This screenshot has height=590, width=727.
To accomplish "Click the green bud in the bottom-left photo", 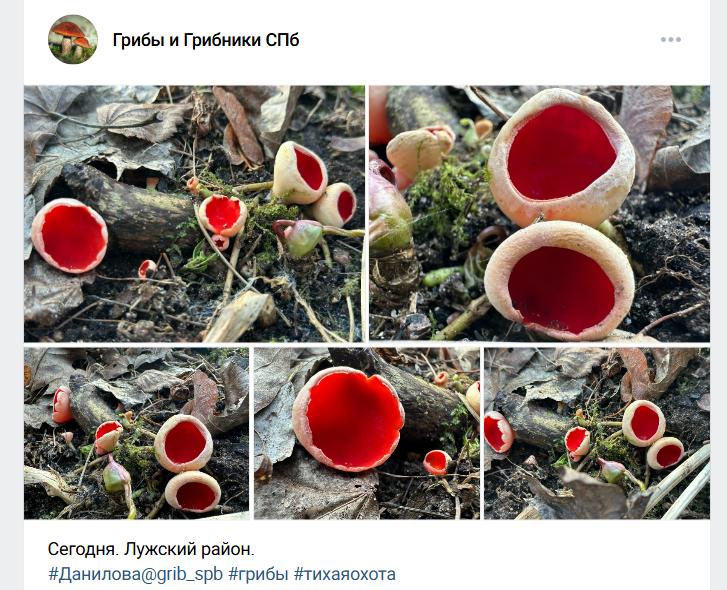I will (116, 476).
